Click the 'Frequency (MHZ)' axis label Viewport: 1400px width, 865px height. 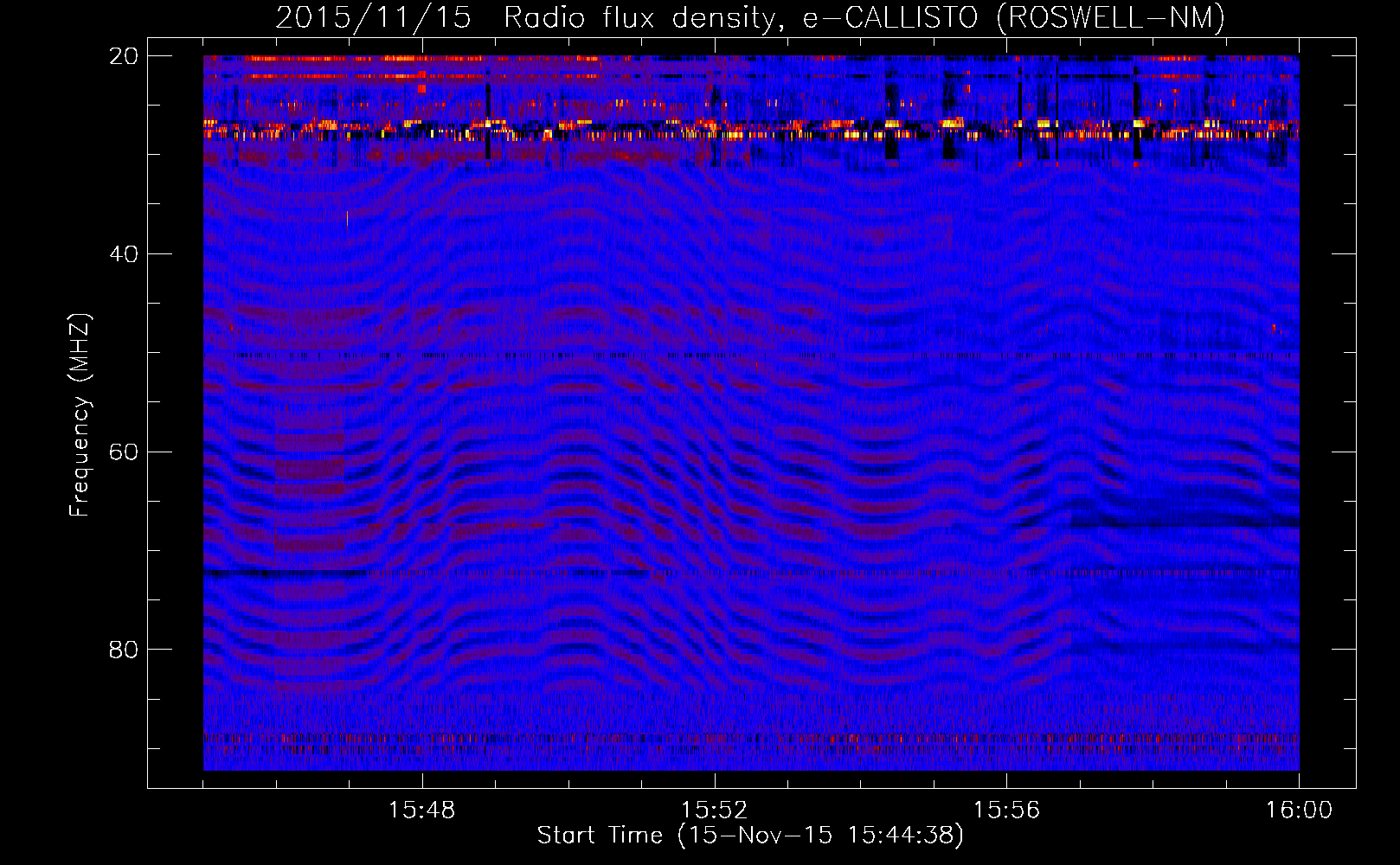tap(80, 415)
